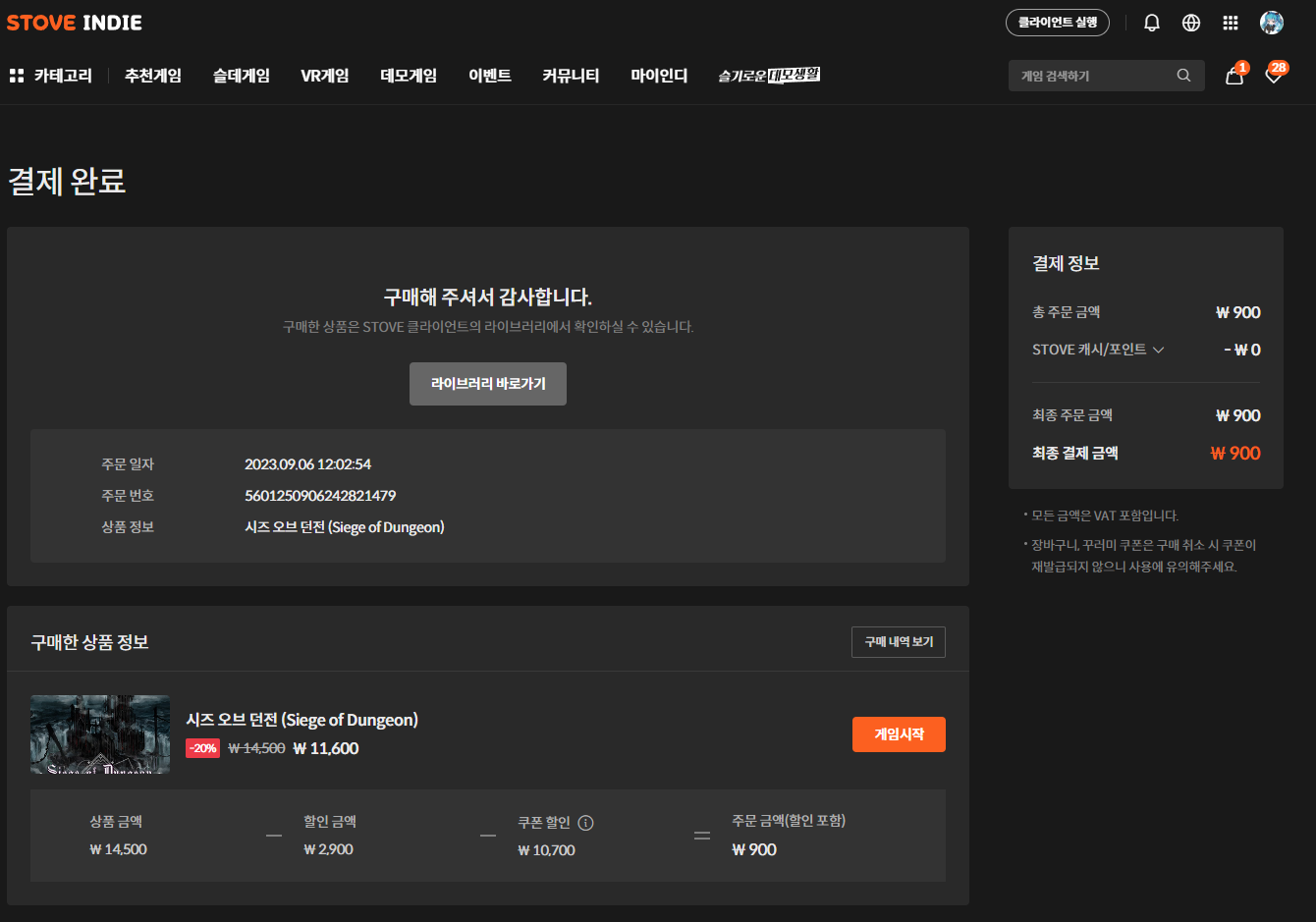Expand the STOVE 캐시/포인트 chevron
The height and width of the screenshot is (922, 1316).
coord(1159,350)
